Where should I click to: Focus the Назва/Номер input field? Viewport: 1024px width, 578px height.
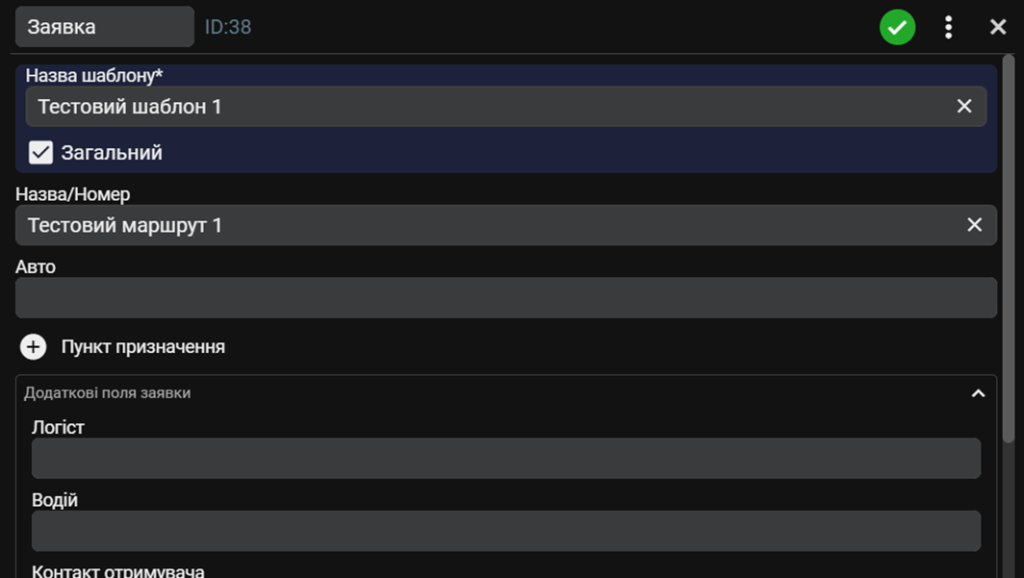[506, 225]
